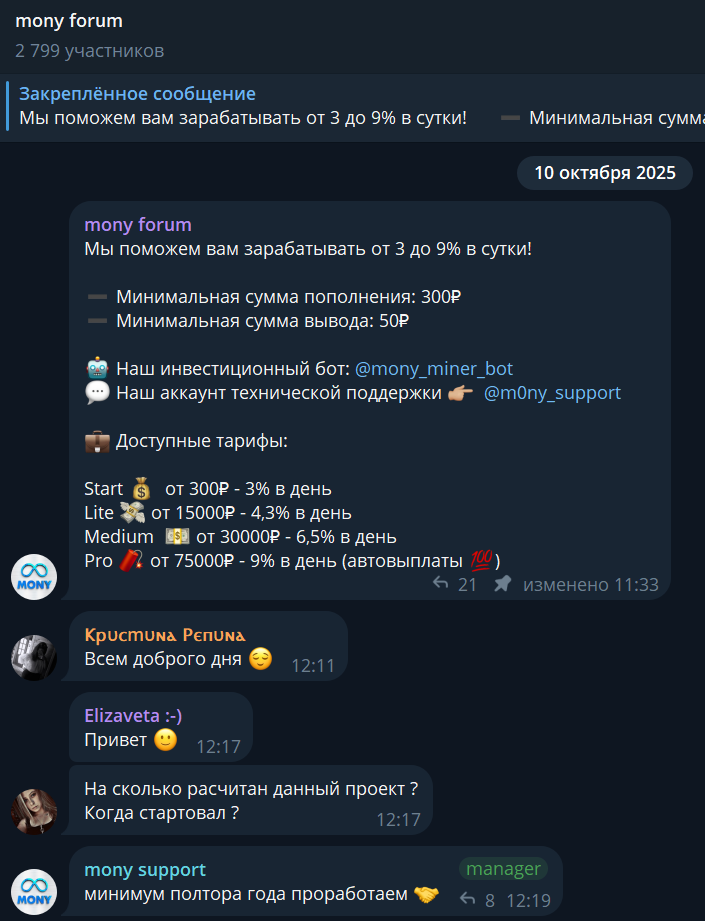Click the 100 emoji in Pro tariff line
705x921 pixels.
481,560
